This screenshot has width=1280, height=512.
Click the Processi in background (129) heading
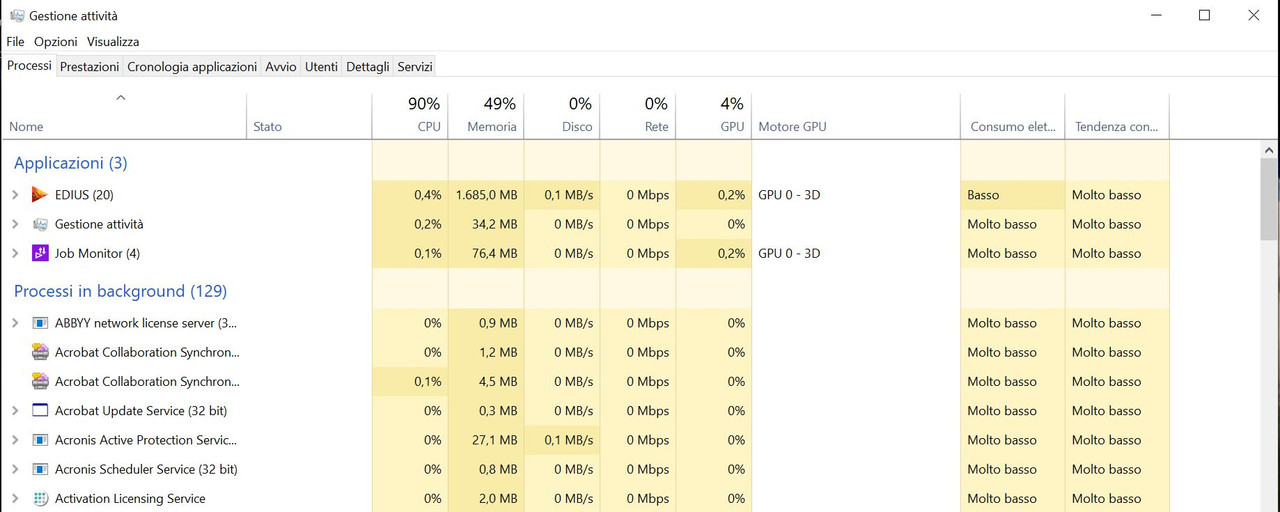point(120,291)
